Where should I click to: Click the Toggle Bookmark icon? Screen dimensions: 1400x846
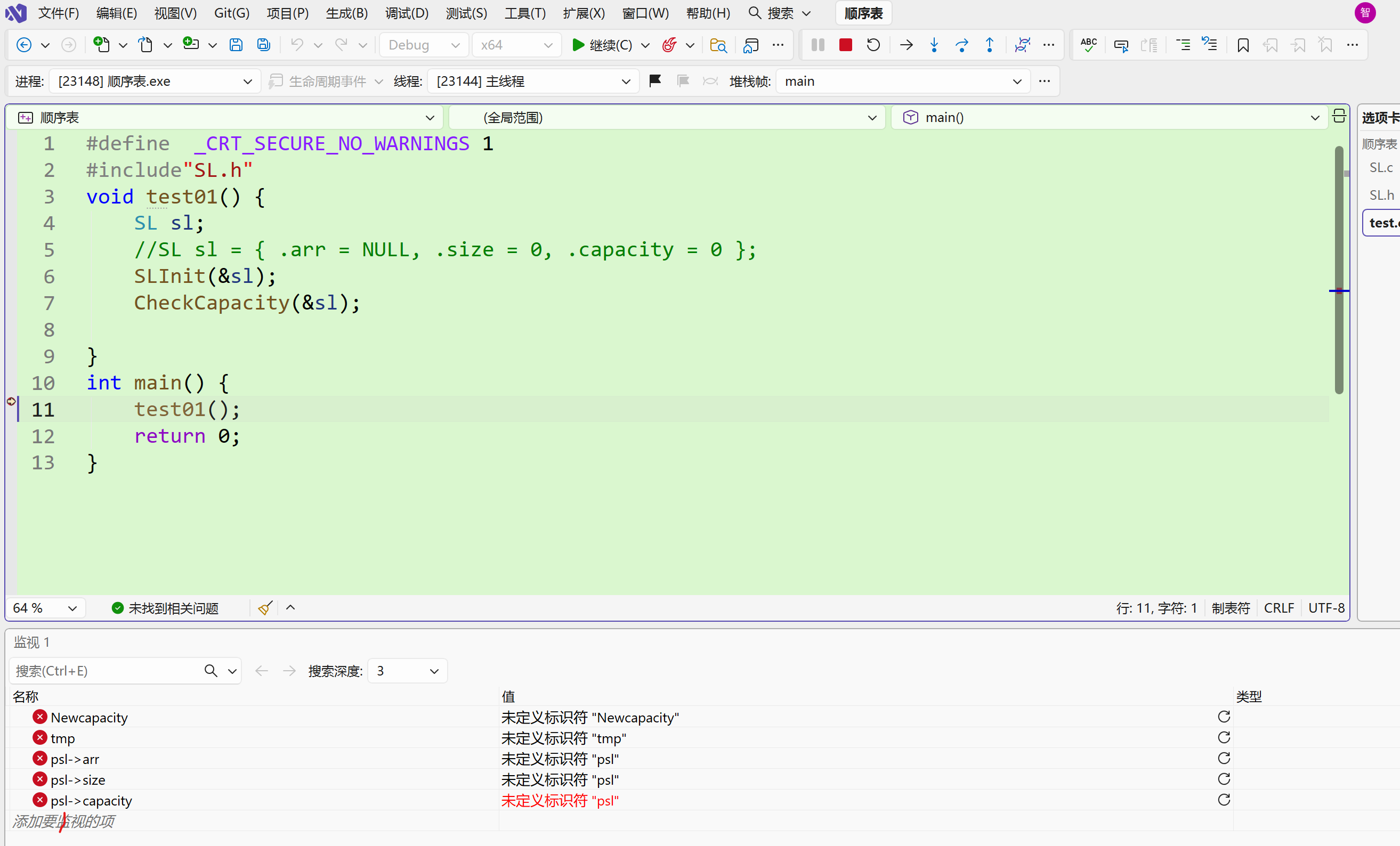1243,45
